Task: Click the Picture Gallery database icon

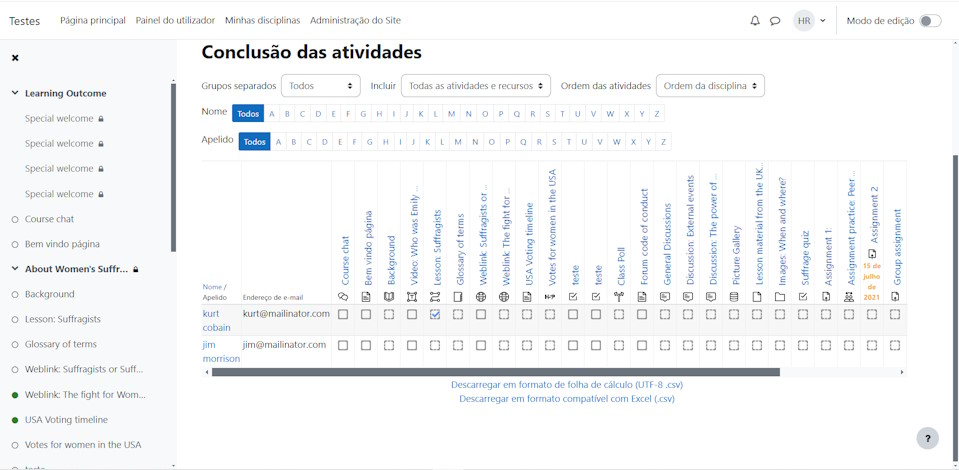Action: point(734,297)
